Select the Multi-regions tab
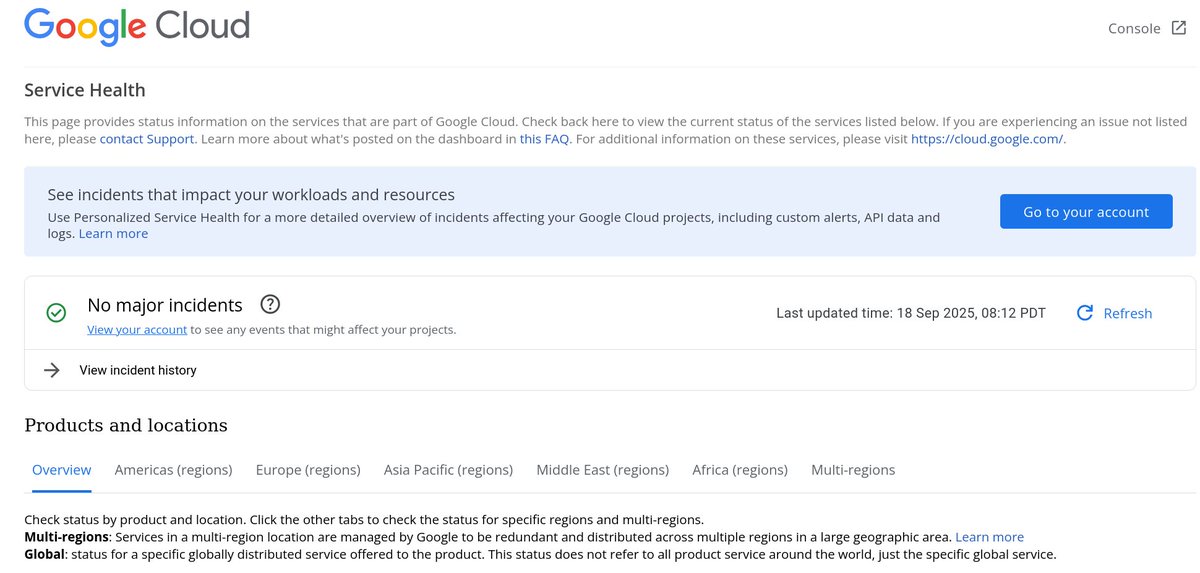Screen dimensions: 1200x573 coord(853,470)
